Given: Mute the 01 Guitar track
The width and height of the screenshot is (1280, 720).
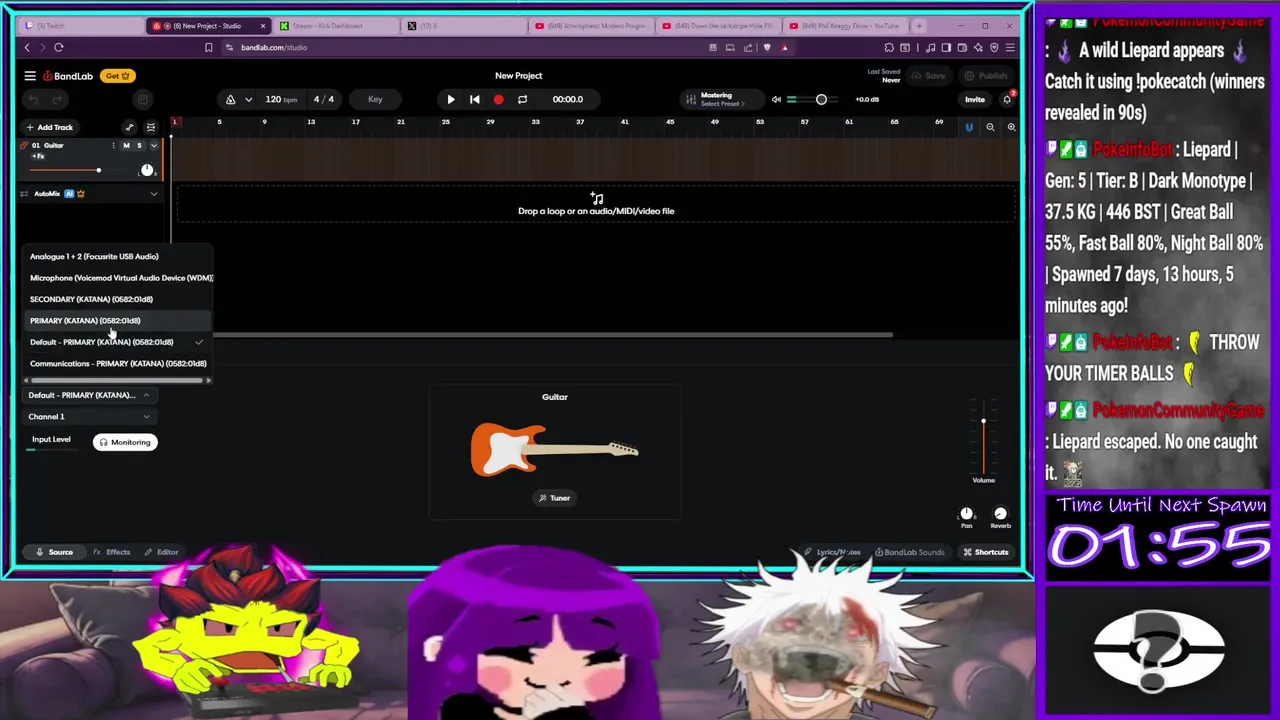Looking at the screenshot, I should click(x=126, y=146).
